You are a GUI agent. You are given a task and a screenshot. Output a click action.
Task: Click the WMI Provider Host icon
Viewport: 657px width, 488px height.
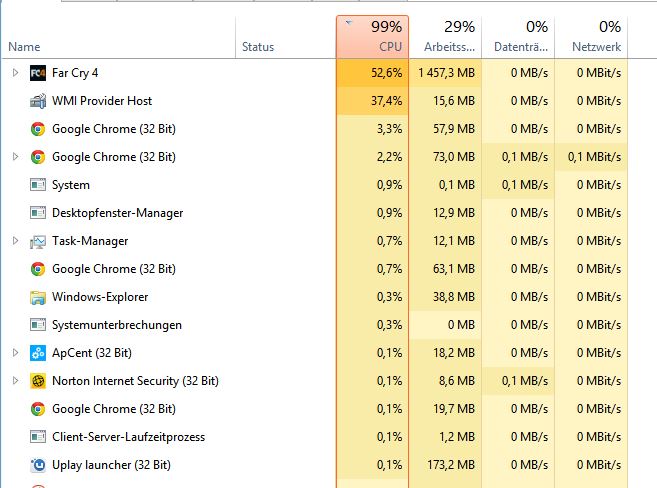click(38, 101)
